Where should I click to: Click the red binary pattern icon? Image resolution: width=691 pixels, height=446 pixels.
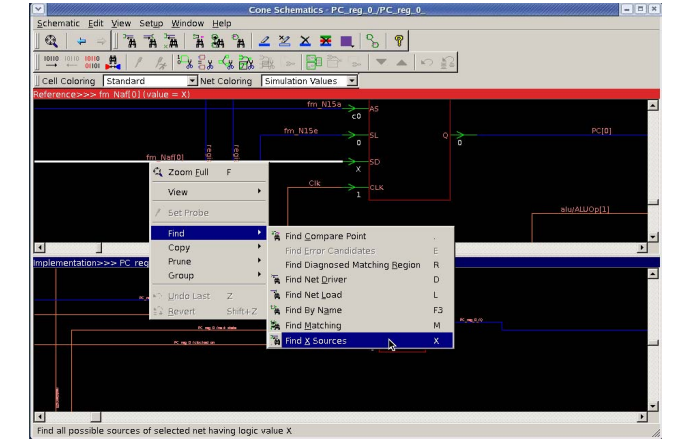pyautogui.click(x=92, y=62)
